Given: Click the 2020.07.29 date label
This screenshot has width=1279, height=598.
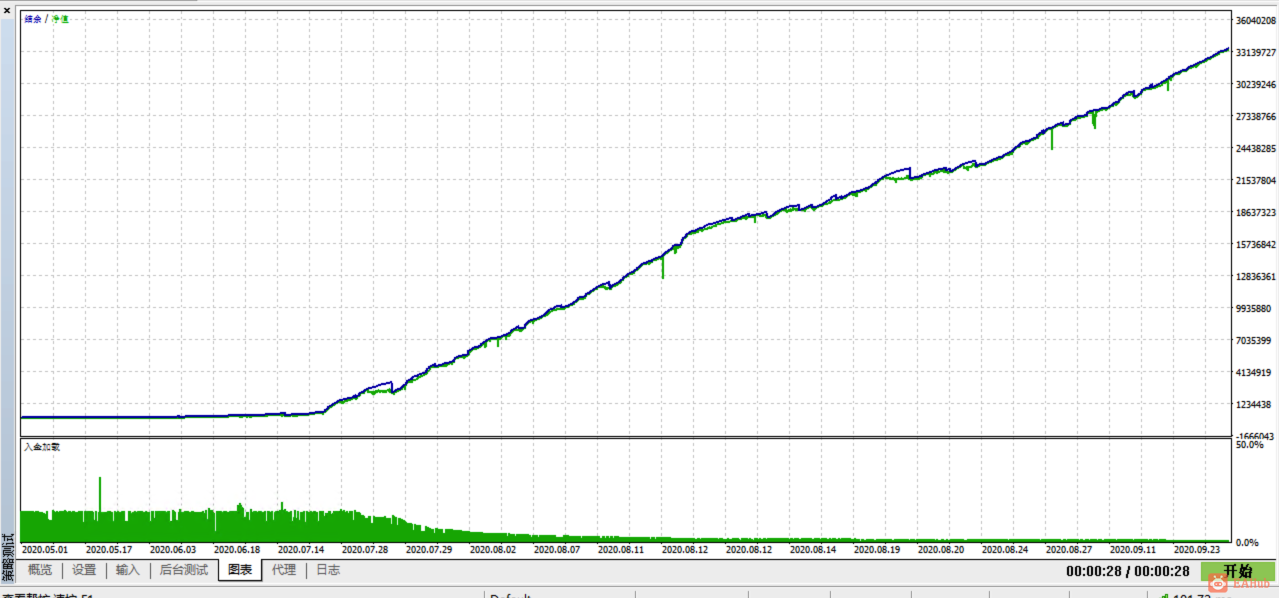Looking at the screenshot, I should point(429,548).
